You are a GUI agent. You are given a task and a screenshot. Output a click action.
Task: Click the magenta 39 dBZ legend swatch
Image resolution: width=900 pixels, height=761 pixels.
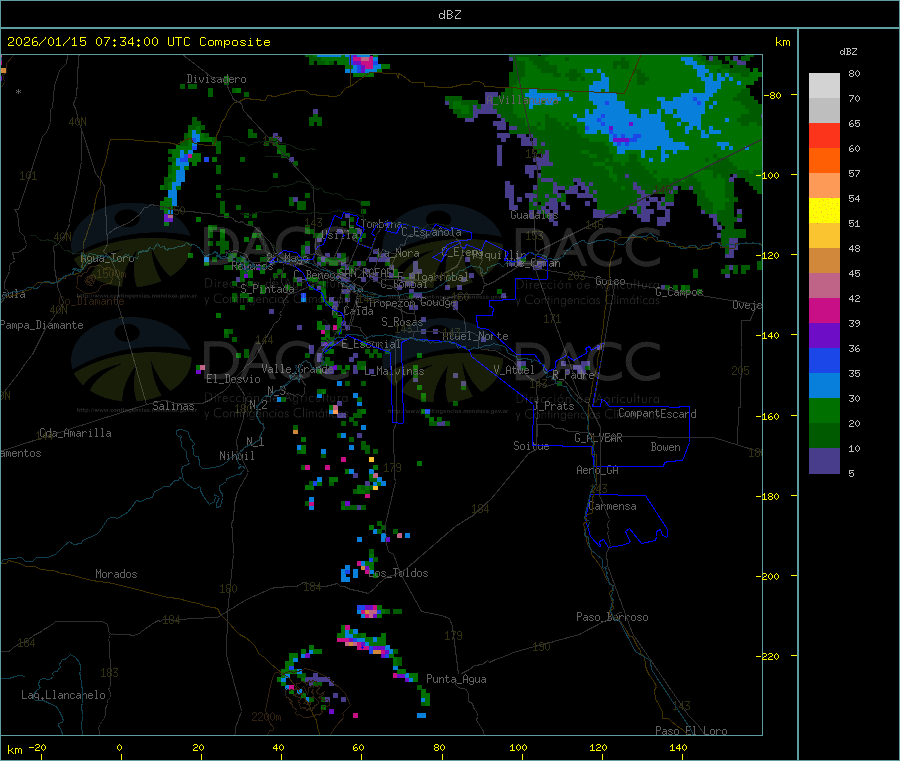(824, 310)
